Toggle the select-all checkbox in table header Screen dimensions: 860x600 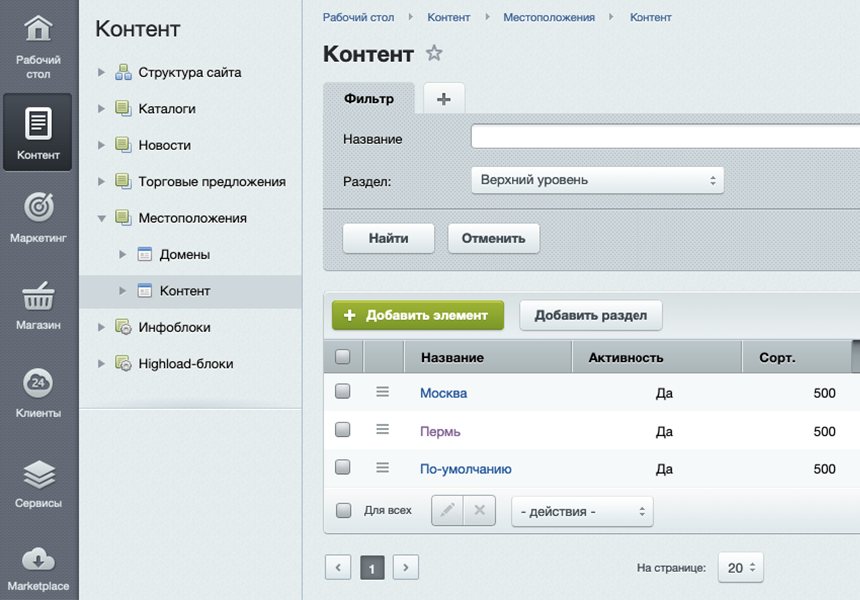[x=343, y=357]
